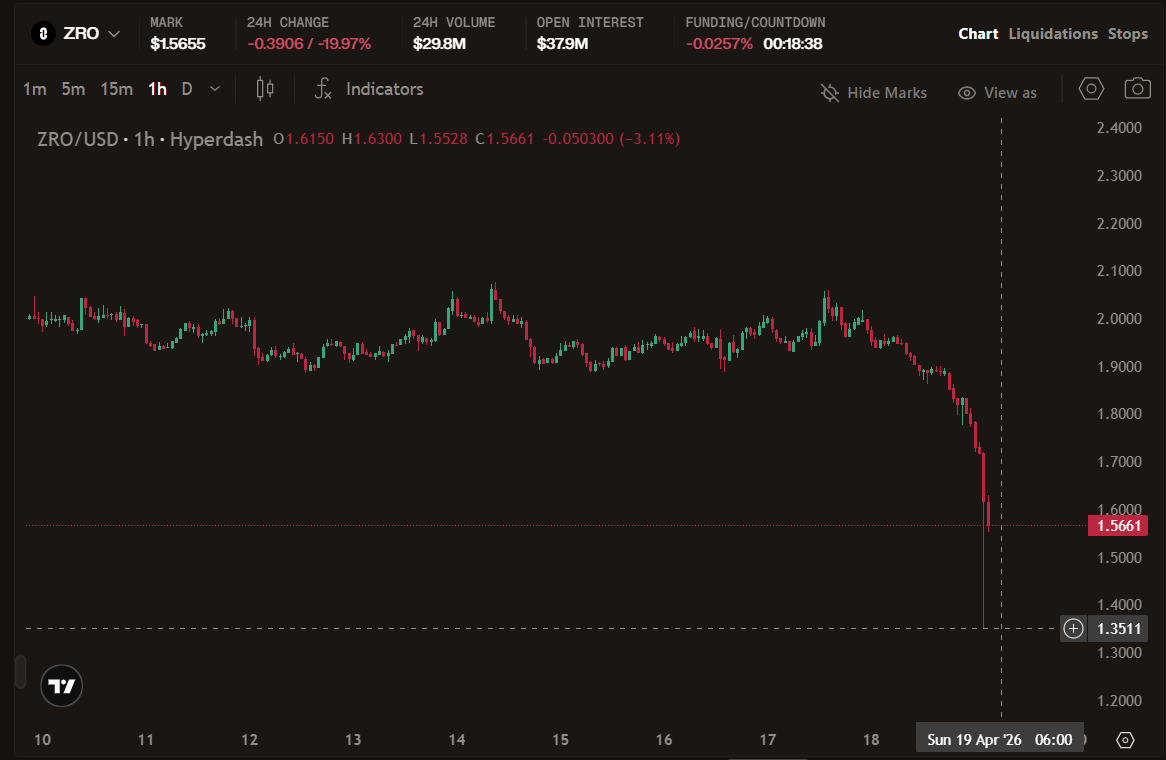
Task: Click date 18 on the time axis
Action: point(871,740)
